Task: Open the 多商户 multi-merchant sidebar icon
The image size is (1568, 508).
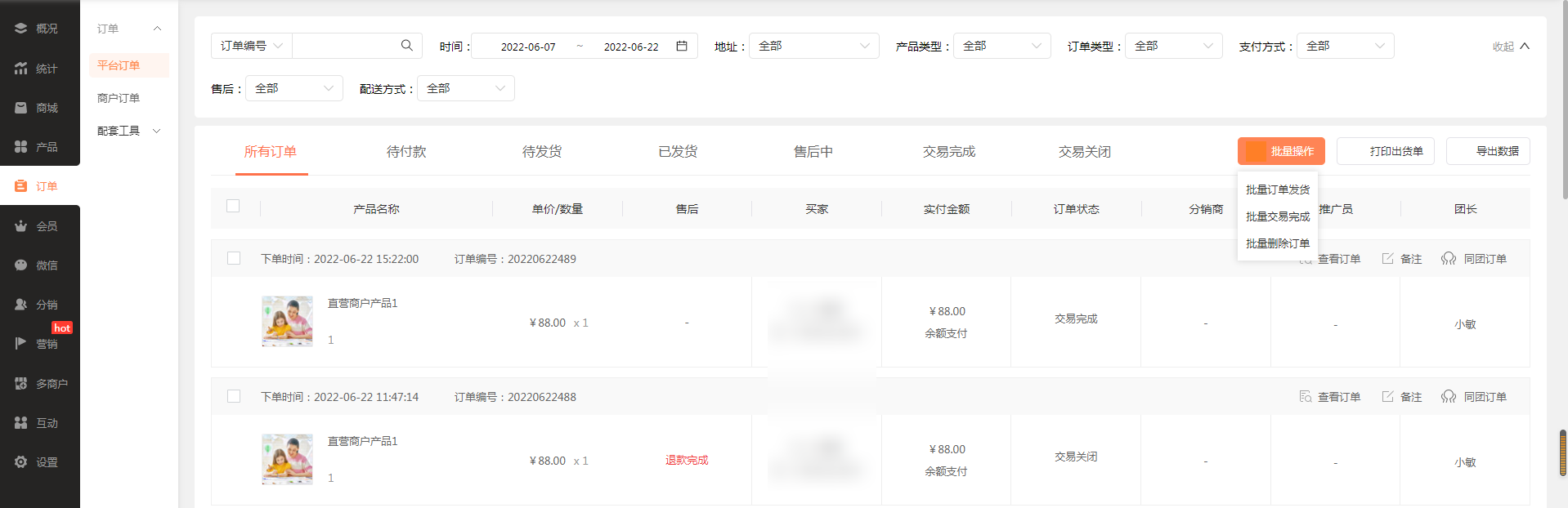Action: 21,384
